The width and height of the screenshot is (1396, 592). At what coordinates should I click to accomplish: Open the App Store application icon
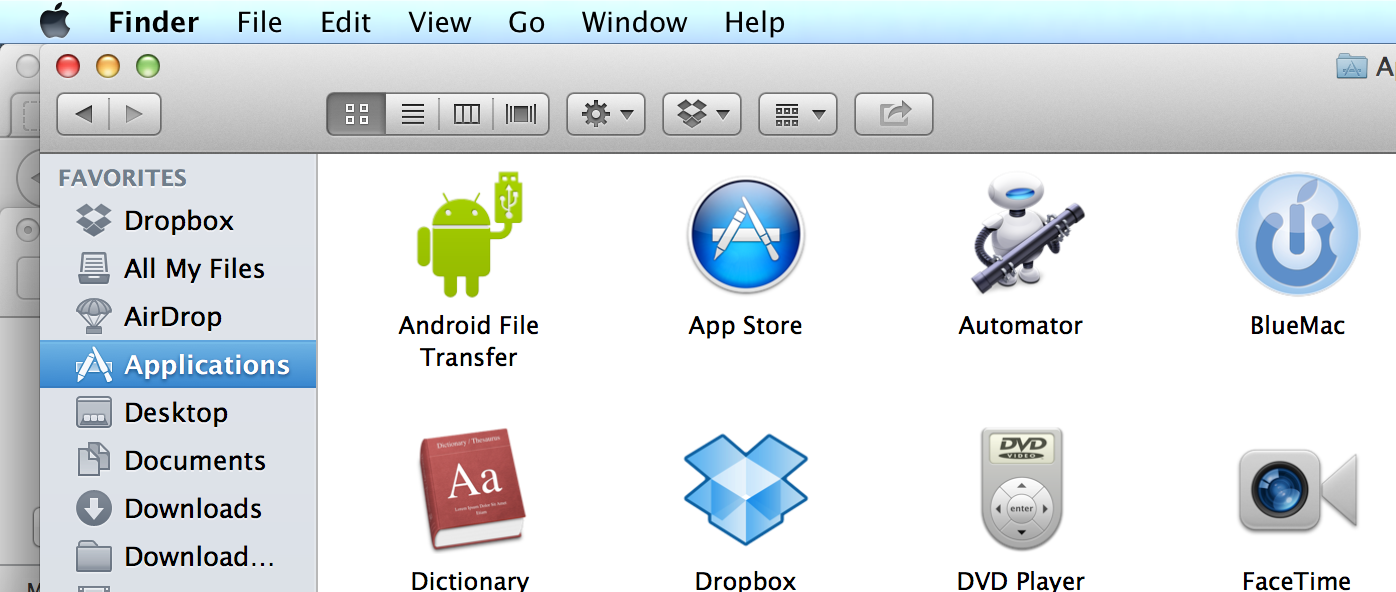746,236
